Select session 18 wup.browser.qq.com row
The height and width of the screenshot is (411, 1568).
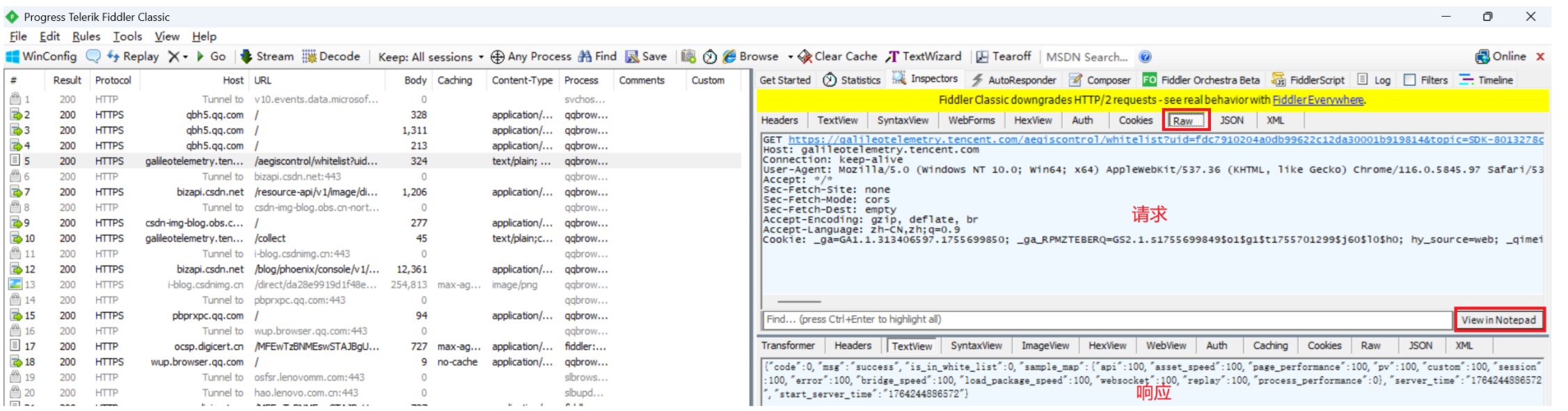tap(372, 362)
